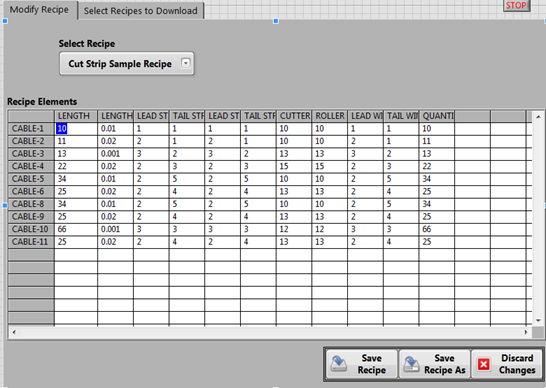The width and height of the screenshot is (546, 388).
Task: Click the horizontal scrollbar right arrow
Action: pyautogui.click(x=526, y=332)
